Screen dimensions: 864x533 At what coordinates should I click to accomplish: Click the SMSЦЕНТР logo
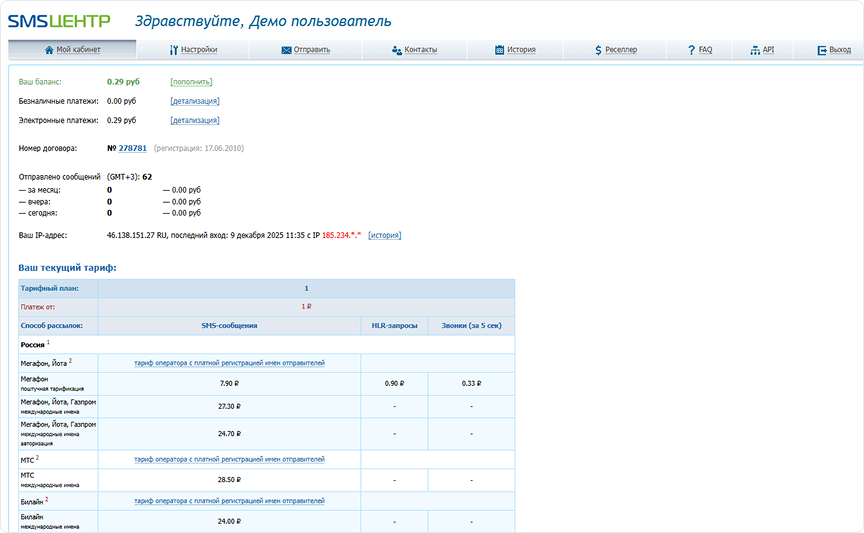pos(59,21)
